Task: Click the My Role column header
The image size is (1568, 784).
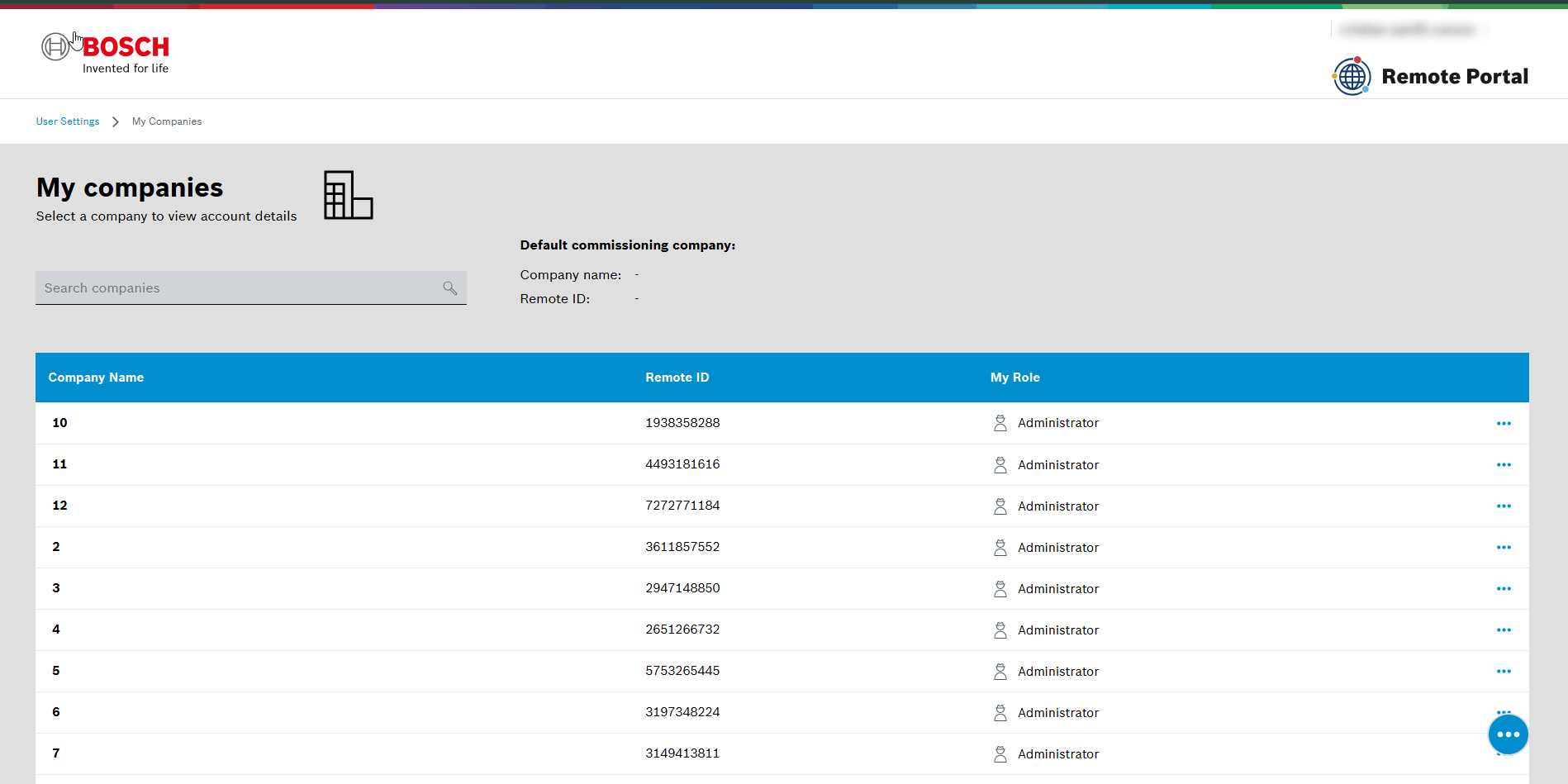Action: pyautogui.click(x=1015, y=378)
